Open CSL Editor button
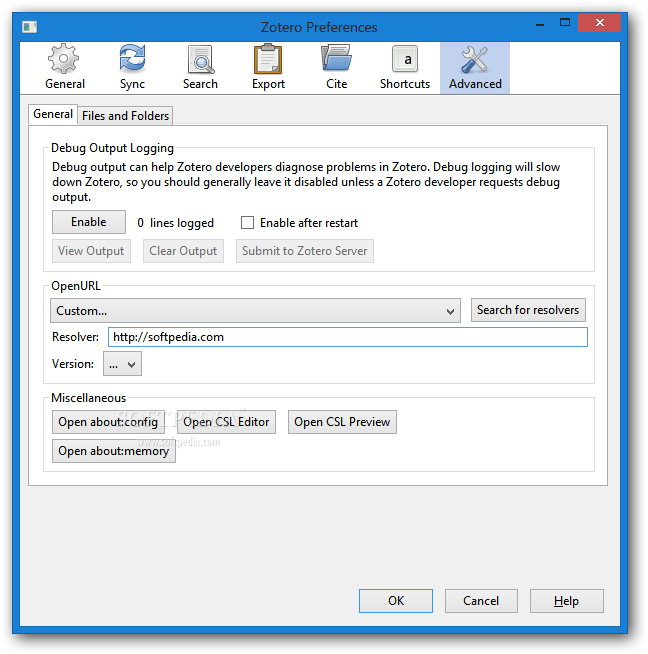Image resolution: width=648 pixels, height=654 pixels. pyautogui.click(x=226, y=422)
